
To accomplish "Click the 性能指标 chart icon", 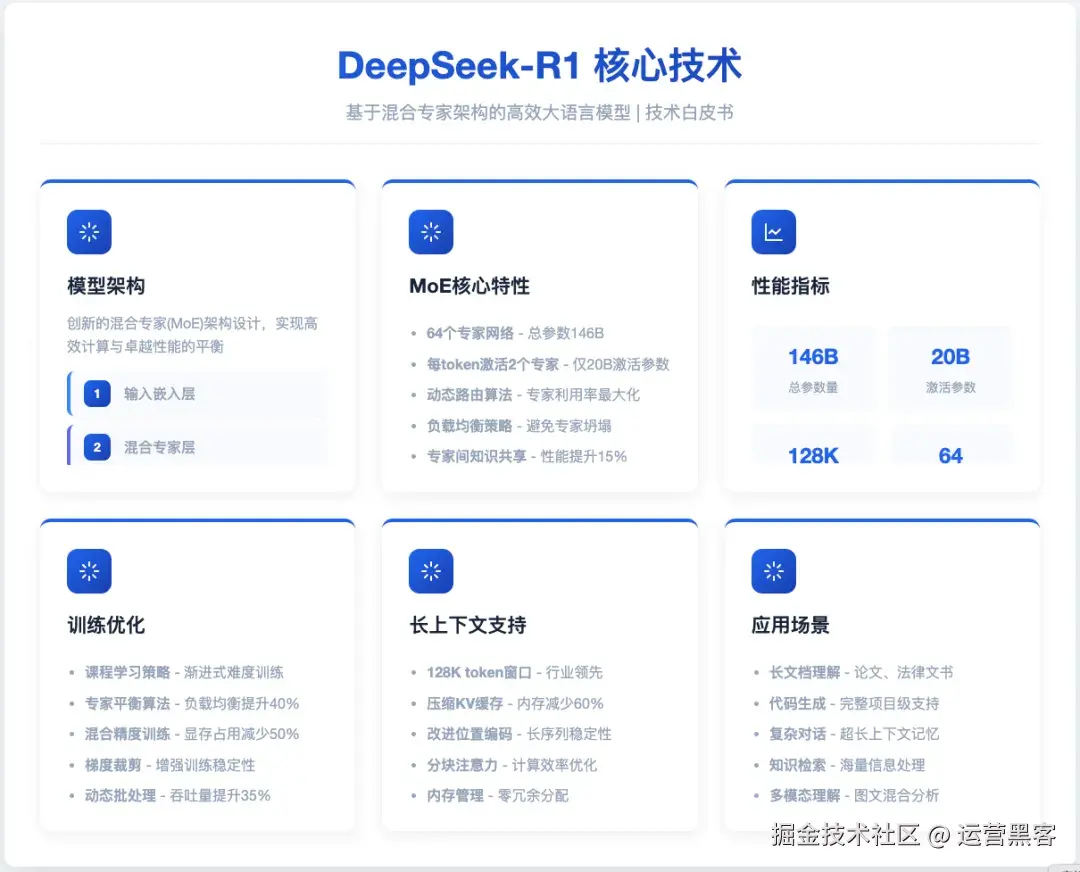I will (x=773, y=232).
